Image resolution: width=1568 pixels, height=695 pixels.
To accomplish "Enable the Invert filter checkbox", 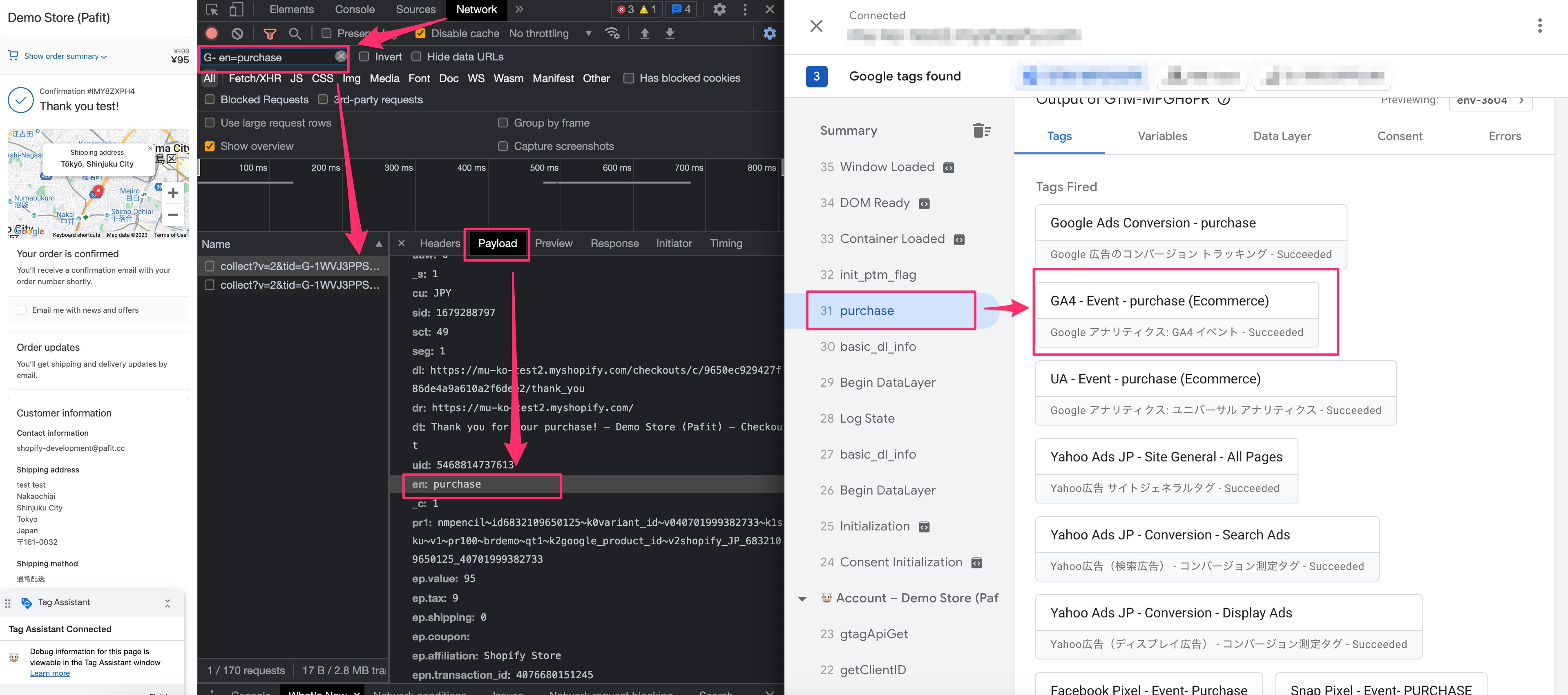I will [x=364, y=57].
